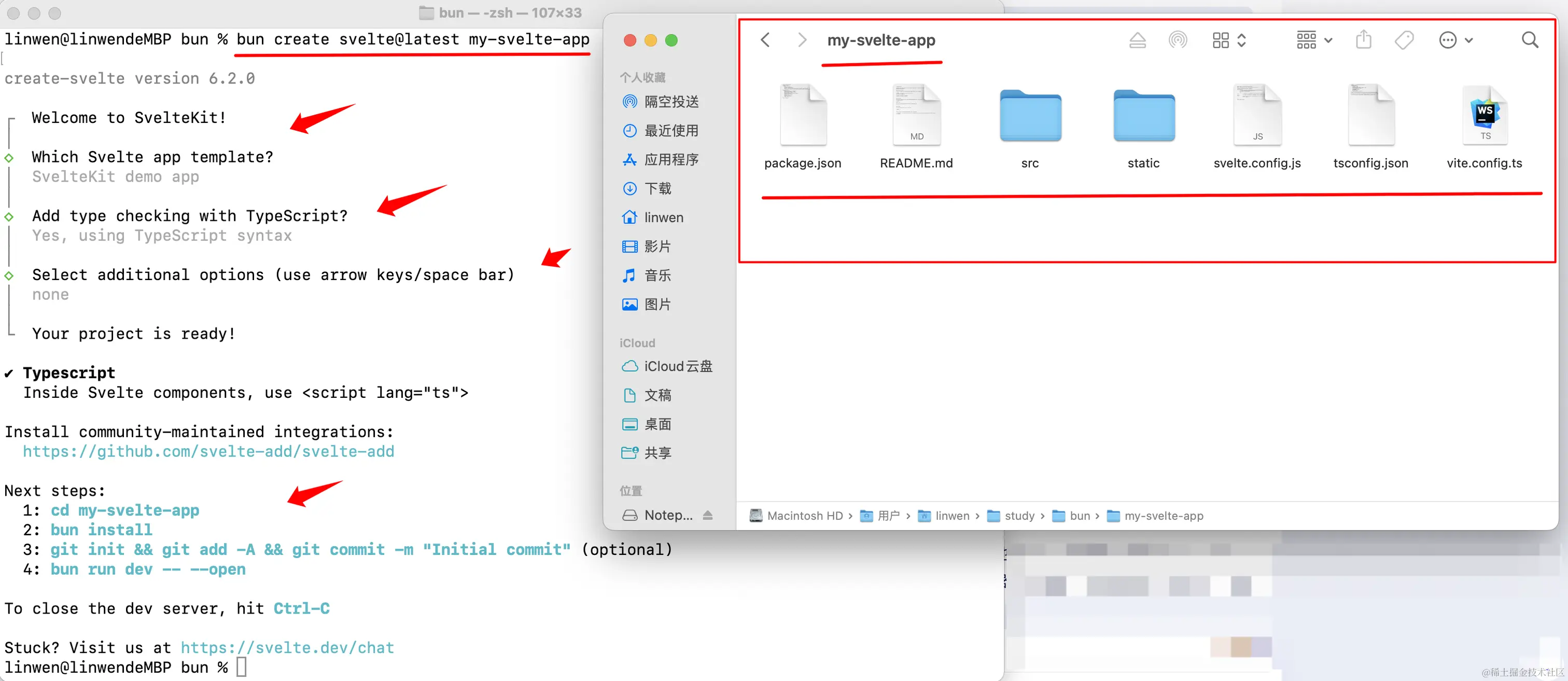
Task: Open 图片 (Pictures) in sidebar
Action: [x=648, y=304]
